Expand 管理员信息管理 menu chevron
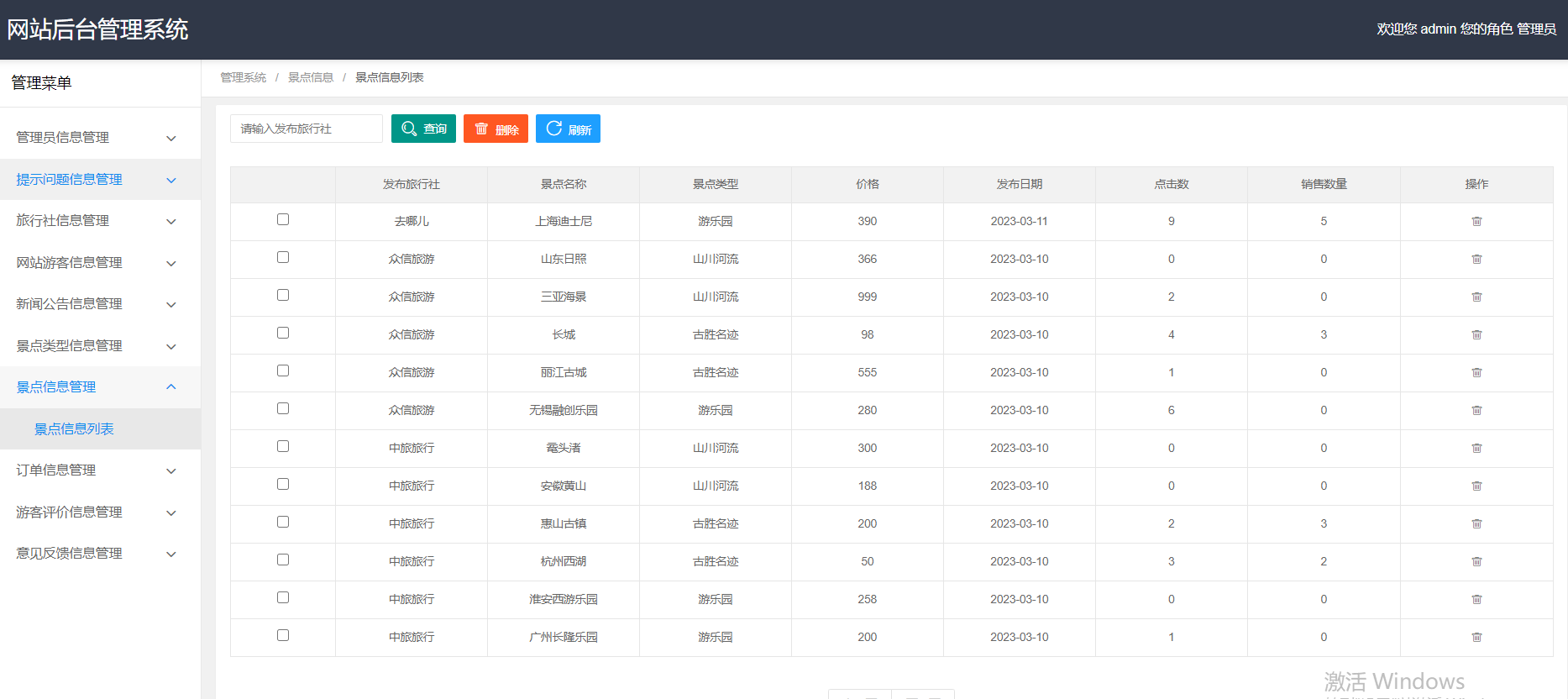The height and width of the screenshot is (699, 1568). pyautogui.click(x=171, y=139)
